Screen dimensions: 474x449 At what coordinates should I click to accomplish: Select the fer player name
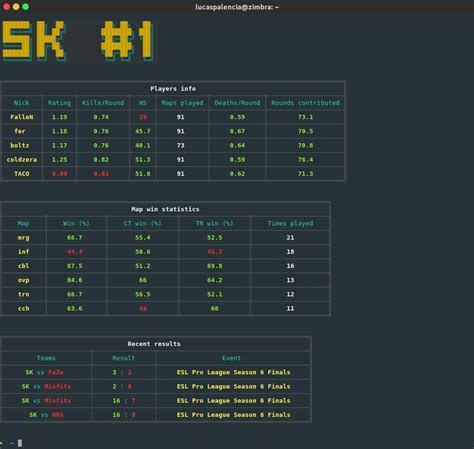click(20, 131)
